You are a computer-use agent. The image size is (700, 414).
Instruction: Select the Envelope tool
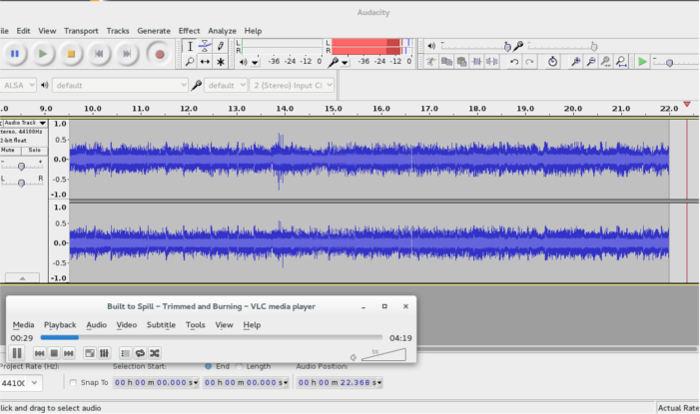pos(205,46)
